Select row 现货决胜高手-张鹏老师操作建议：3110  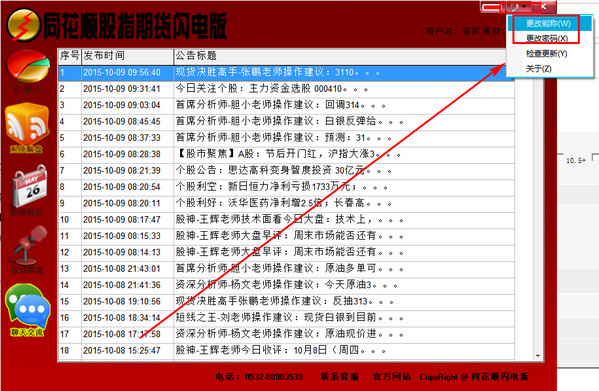coord(286,73)
